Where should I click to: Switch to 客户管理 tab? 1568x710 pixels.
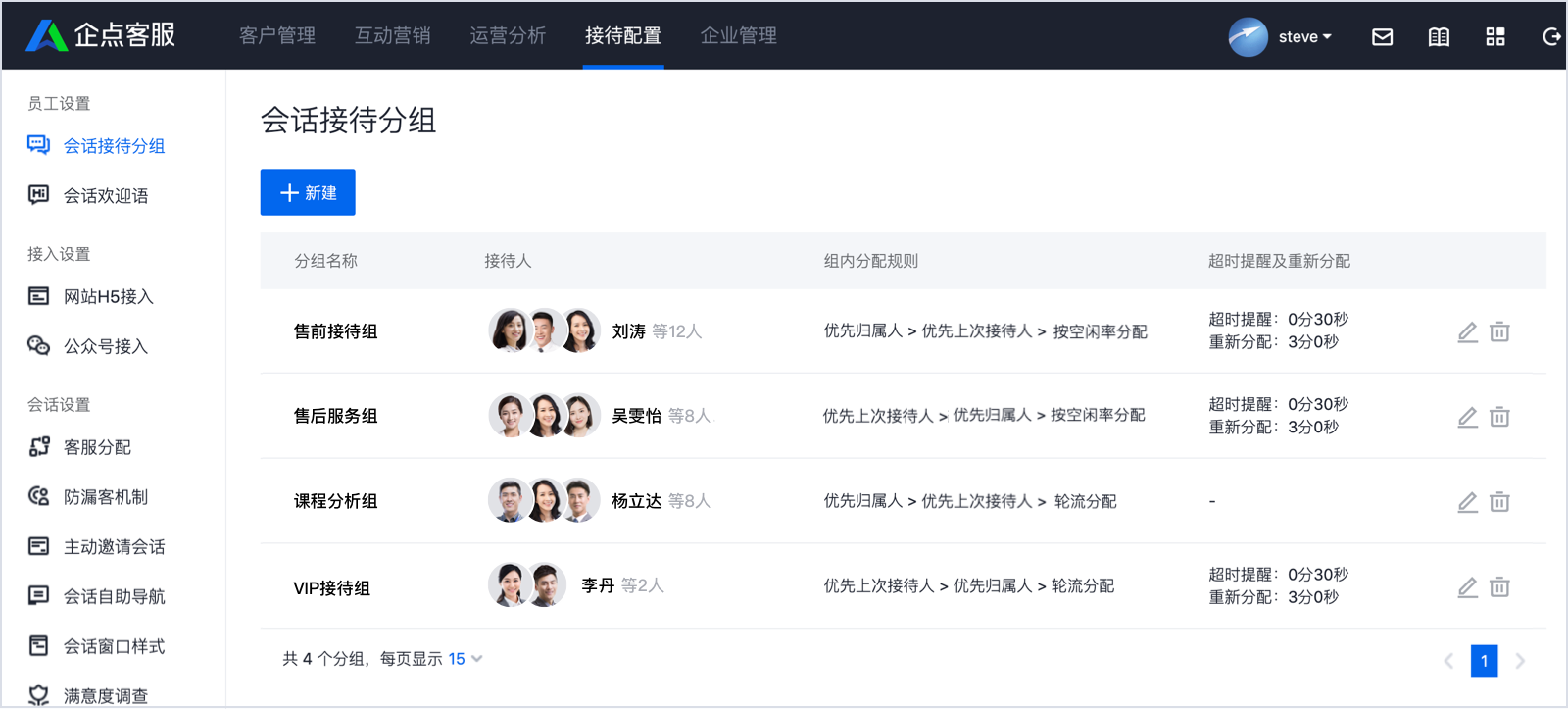[x=277, y=35]
